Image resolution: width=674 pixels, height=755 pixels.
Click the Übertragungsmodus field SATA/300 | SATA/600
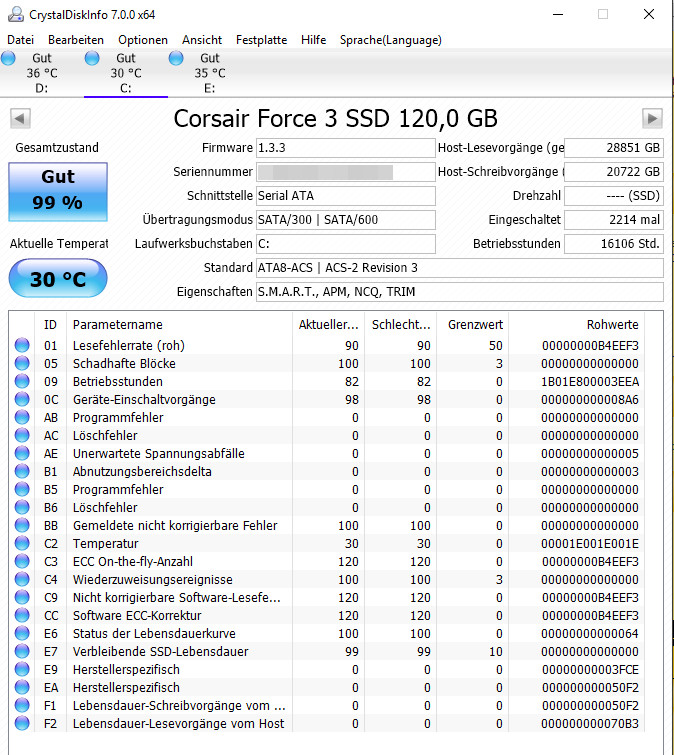[x=346, y=220]
